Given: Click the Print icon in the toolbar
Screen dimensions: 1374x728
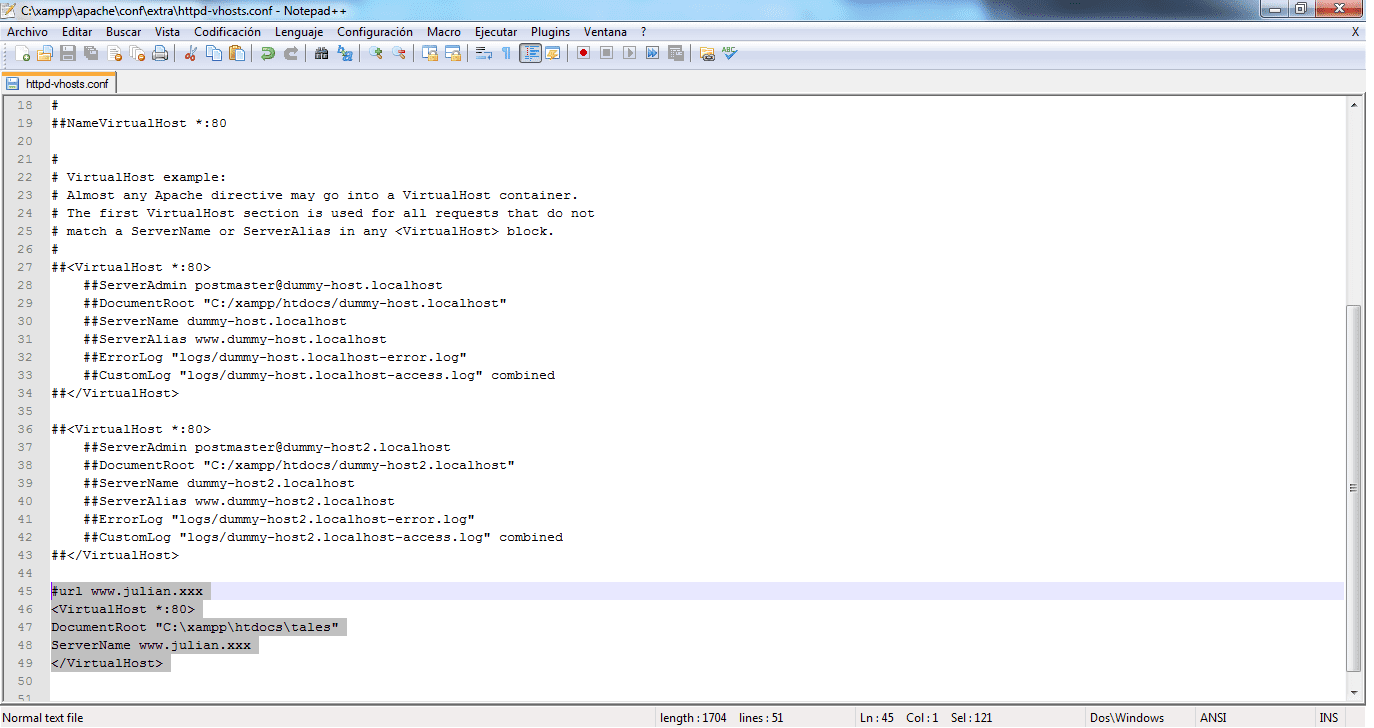Looking at the screenshot, I should (160, 53).
